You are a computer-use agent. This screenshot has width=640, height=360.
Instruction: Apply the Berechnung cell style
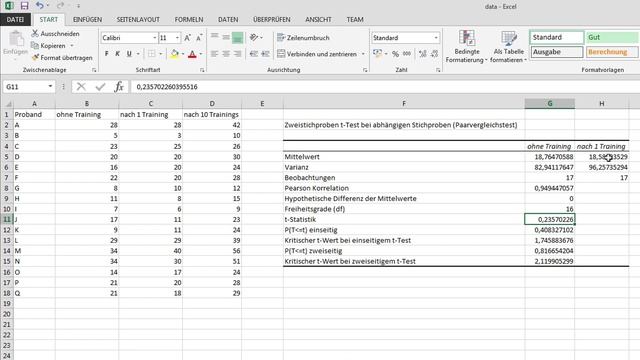[x=611, y=52]
